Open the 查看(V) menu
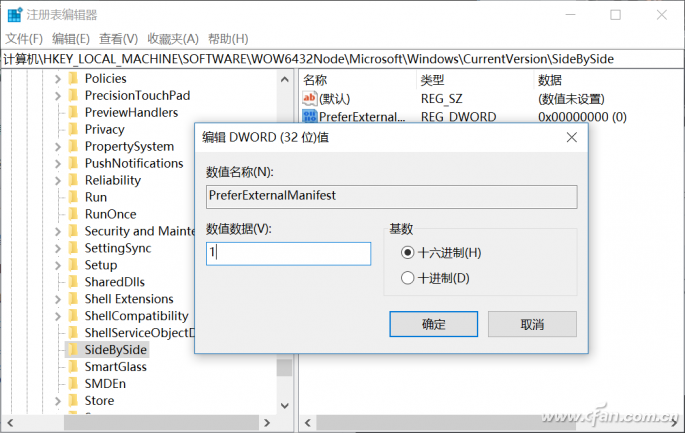685x433 pixels. 118,39
